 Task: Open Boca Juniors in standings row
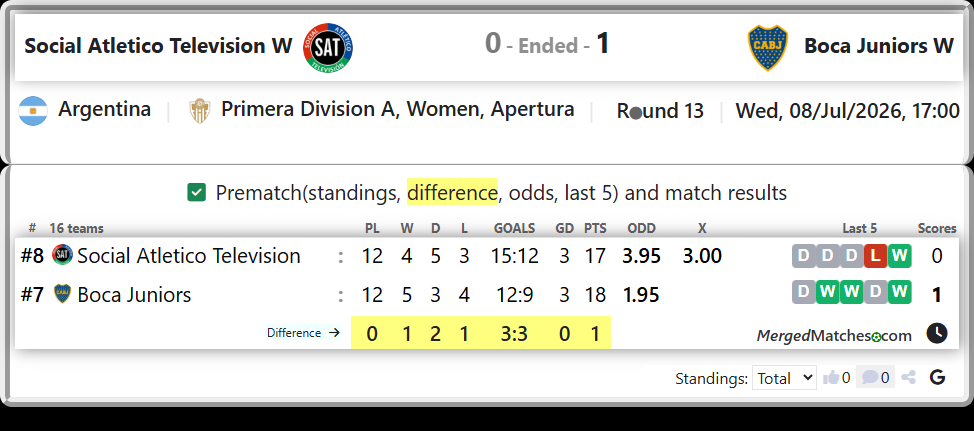point(134,294)
